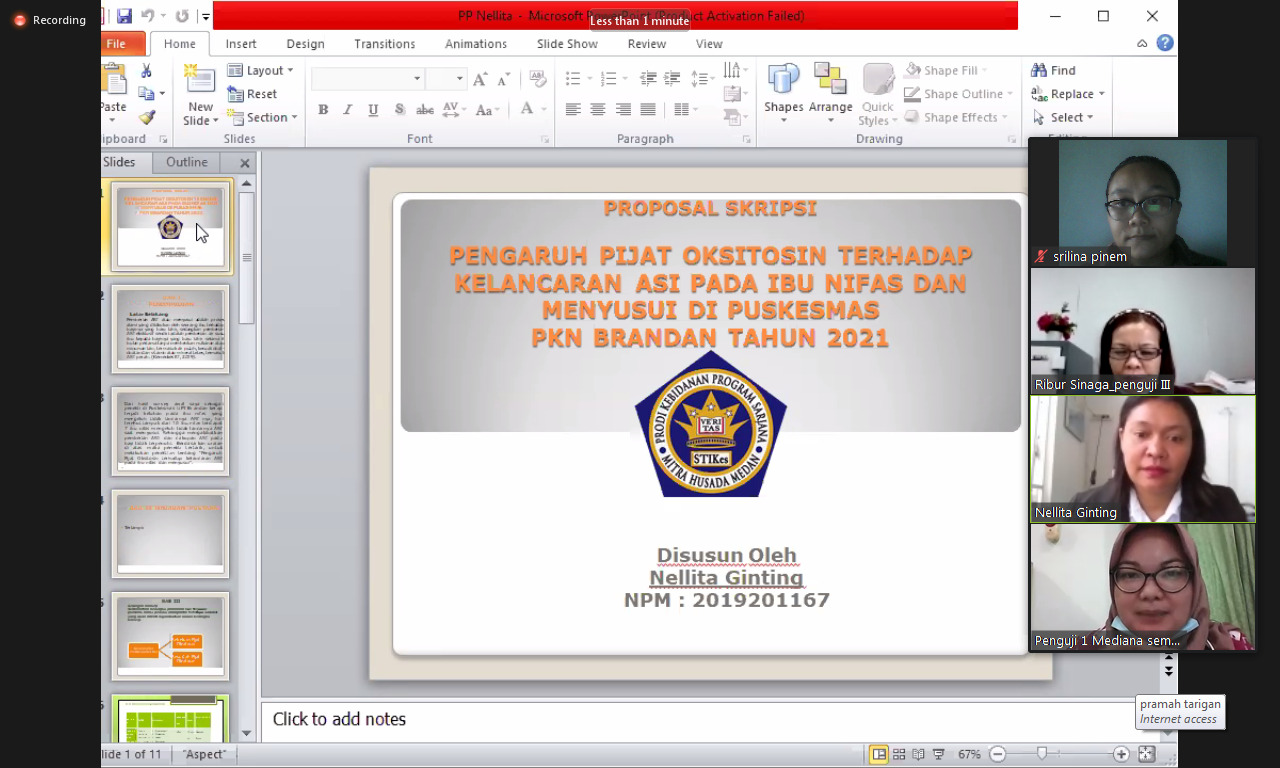Increase the font size
The image size is (1280, 768).
(480, 79)
